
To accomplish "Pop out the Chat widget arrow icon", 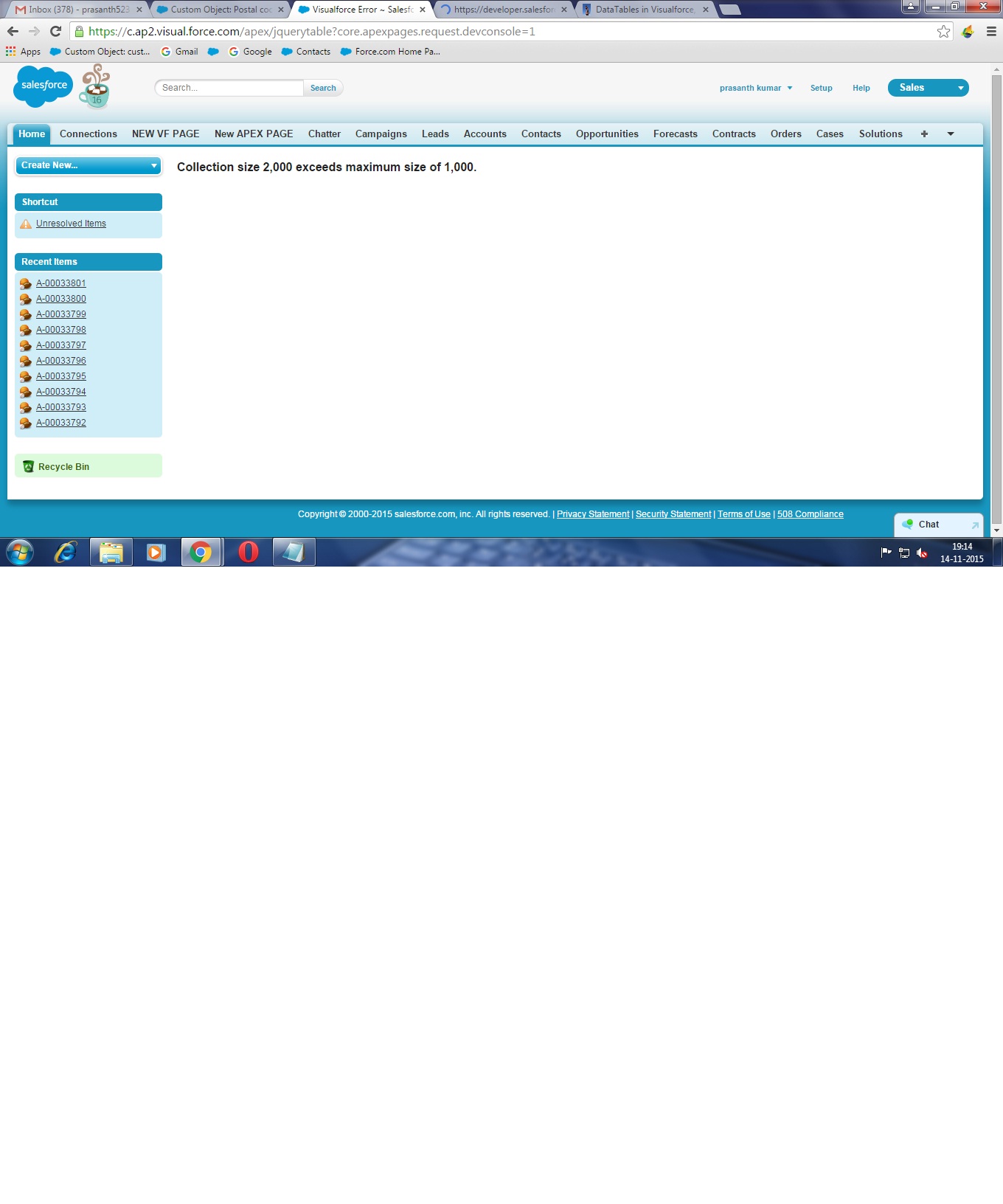I will pyautogui.click(x=975, y=525).
